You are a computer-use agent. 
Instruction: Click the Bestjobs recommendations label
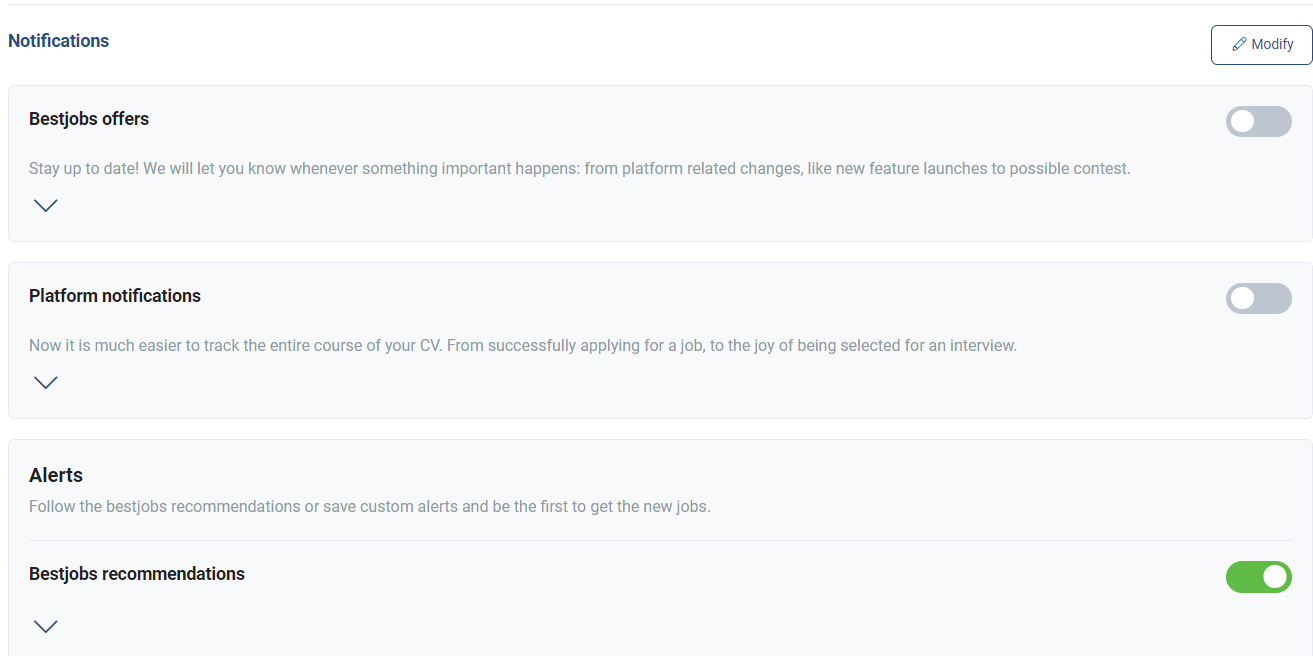click(x=137, y=574)
